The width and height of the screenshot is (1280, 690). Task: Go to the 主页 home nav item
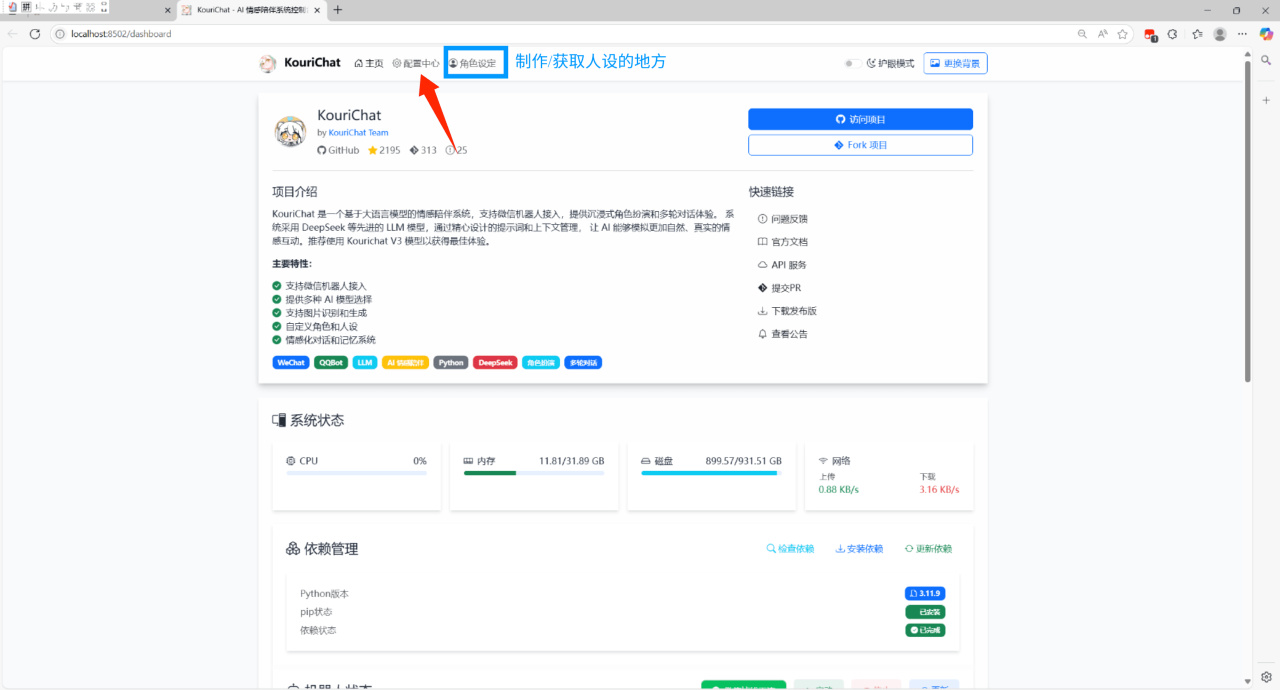pyautogui.click(x=369, y=63)
